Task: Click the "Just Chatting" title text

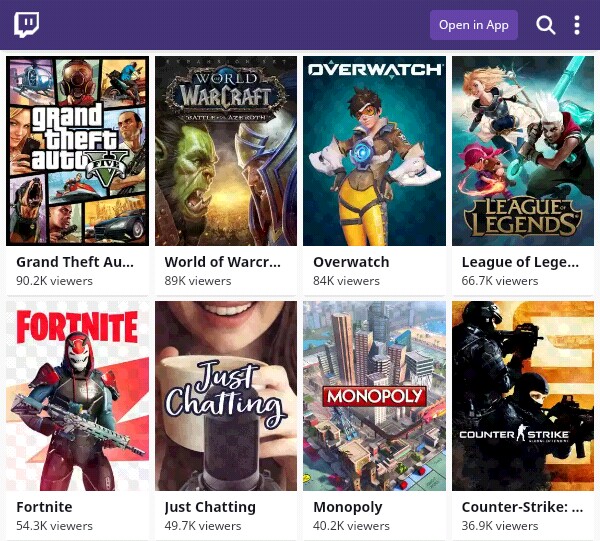Action: [210, 508]
